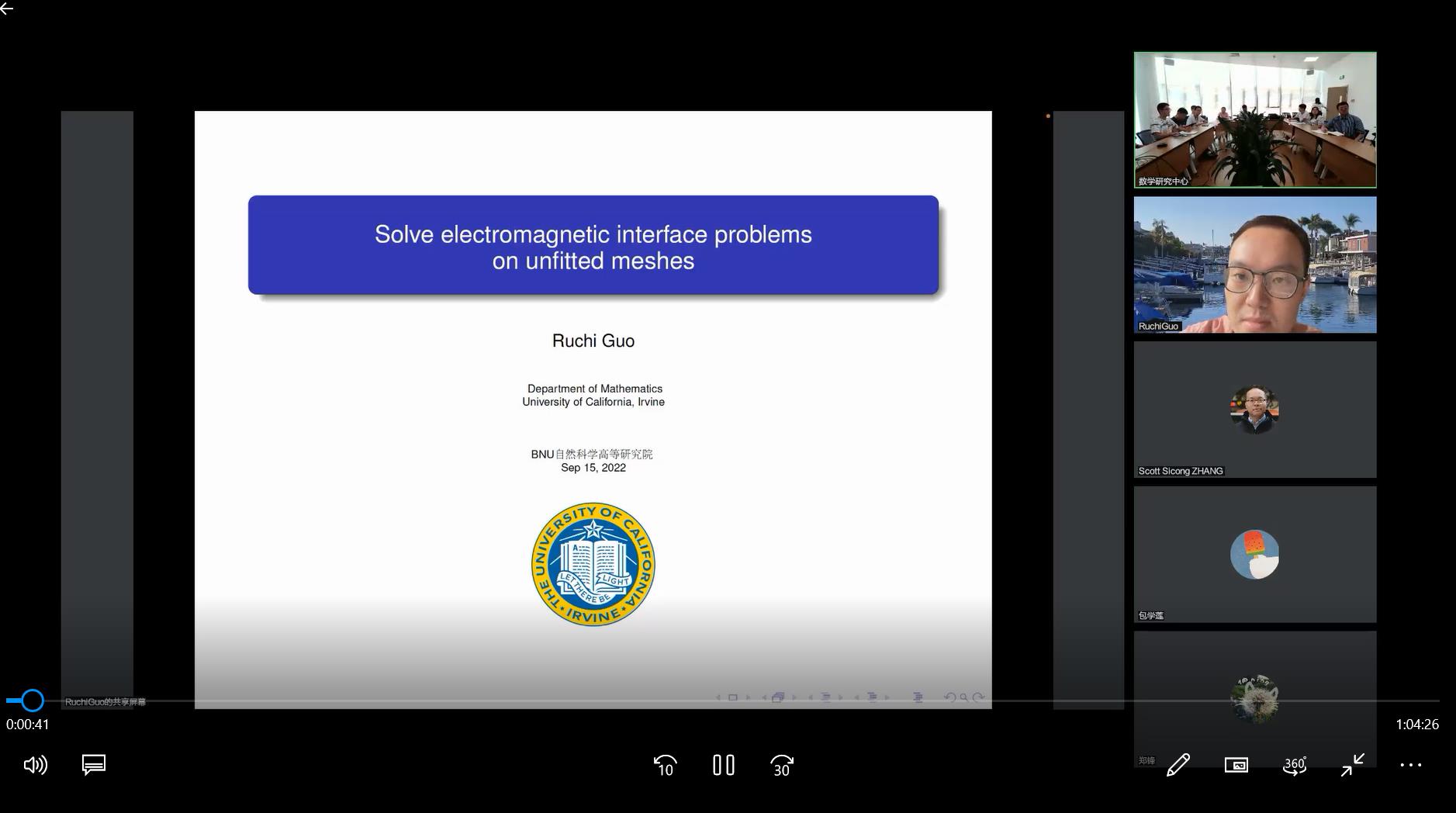
Task: Click Scott Sicong ZHANG participant tile
Action: point(1254,409)
